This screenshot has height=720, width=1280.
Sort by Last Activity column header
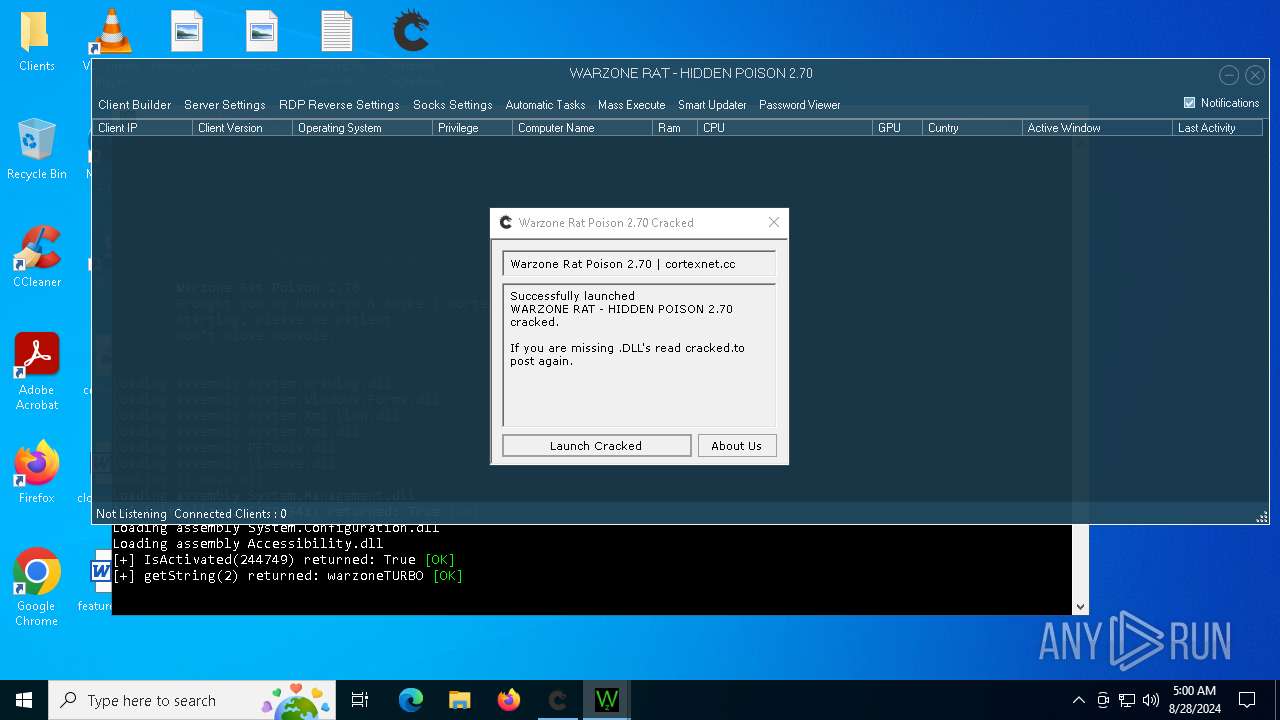pos(1218,128)
